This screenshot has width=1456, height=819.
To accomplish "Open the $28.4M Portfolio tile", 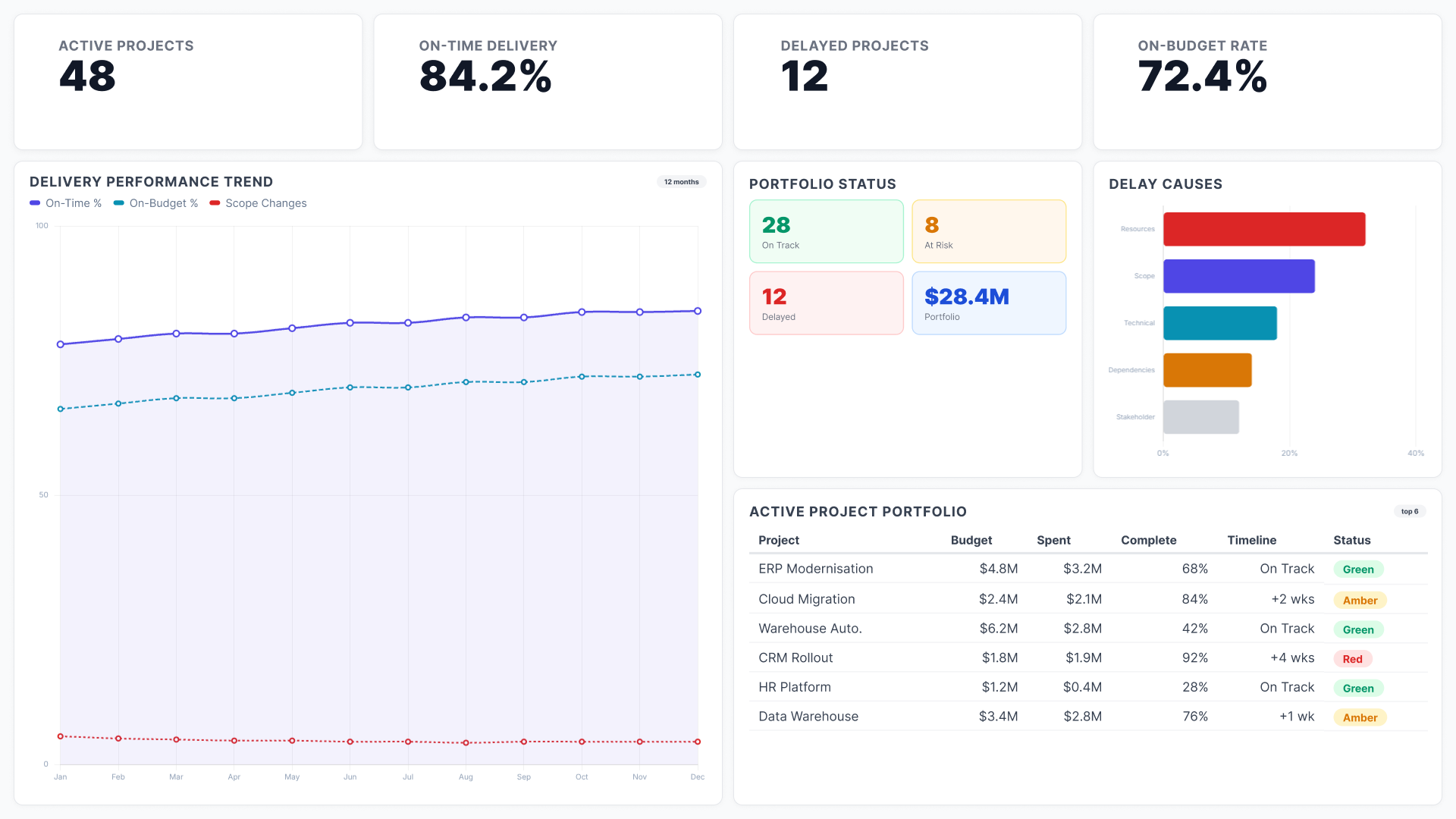I will (x=989, y=303).
